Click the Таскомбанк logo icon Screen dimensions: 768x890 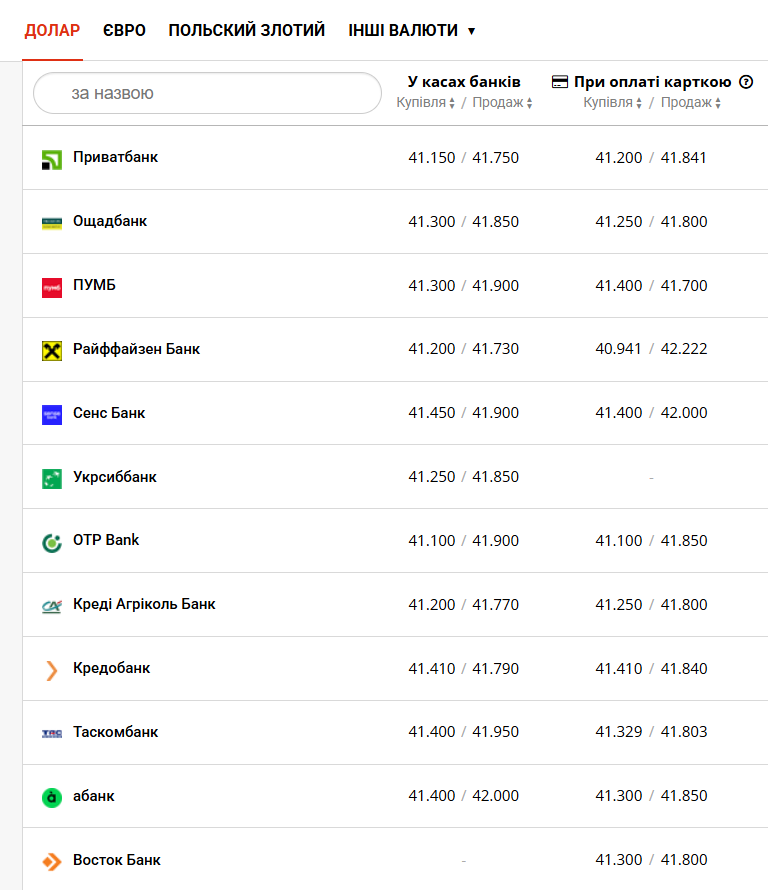52,734
